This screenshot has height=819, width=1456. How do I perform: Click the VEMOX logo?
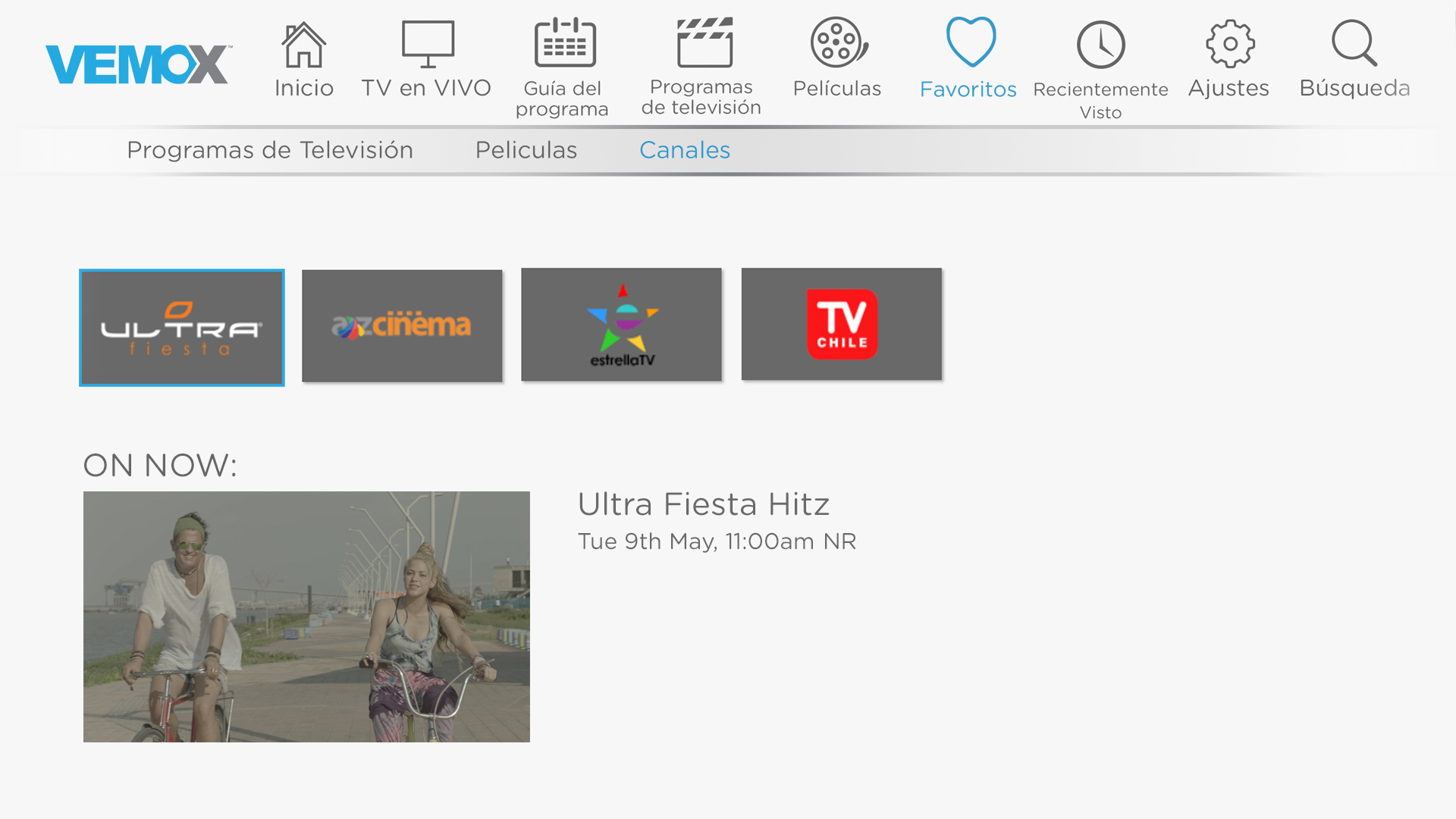137,64
